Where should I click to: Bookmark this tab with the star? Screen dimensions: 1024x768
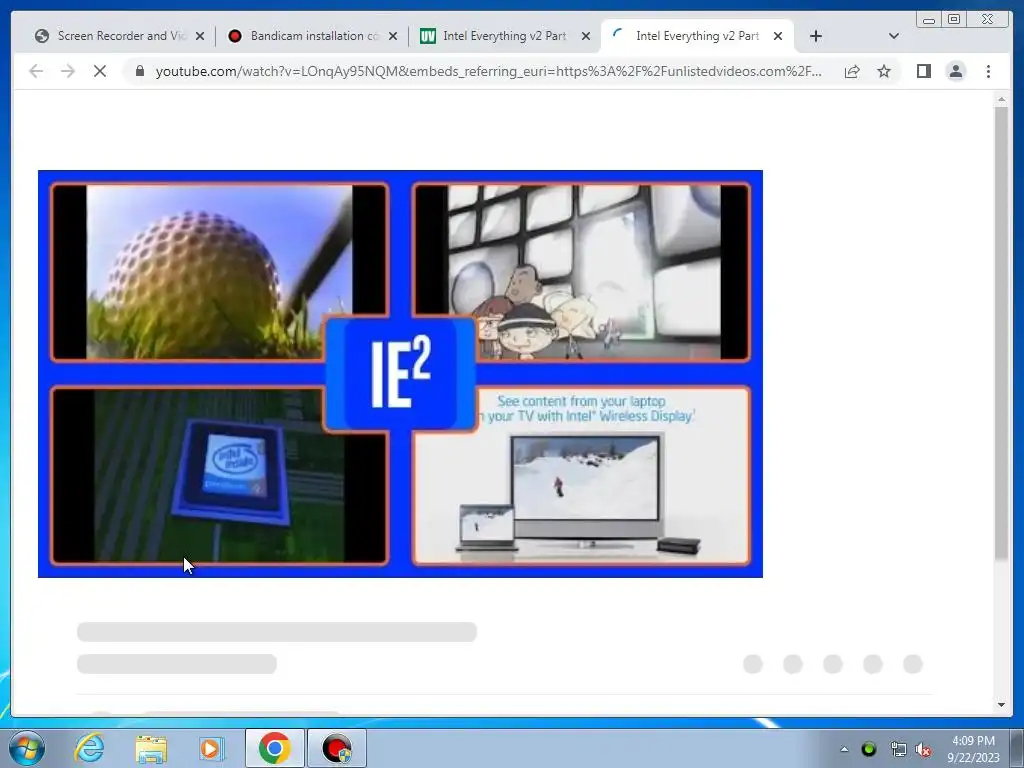884,71
